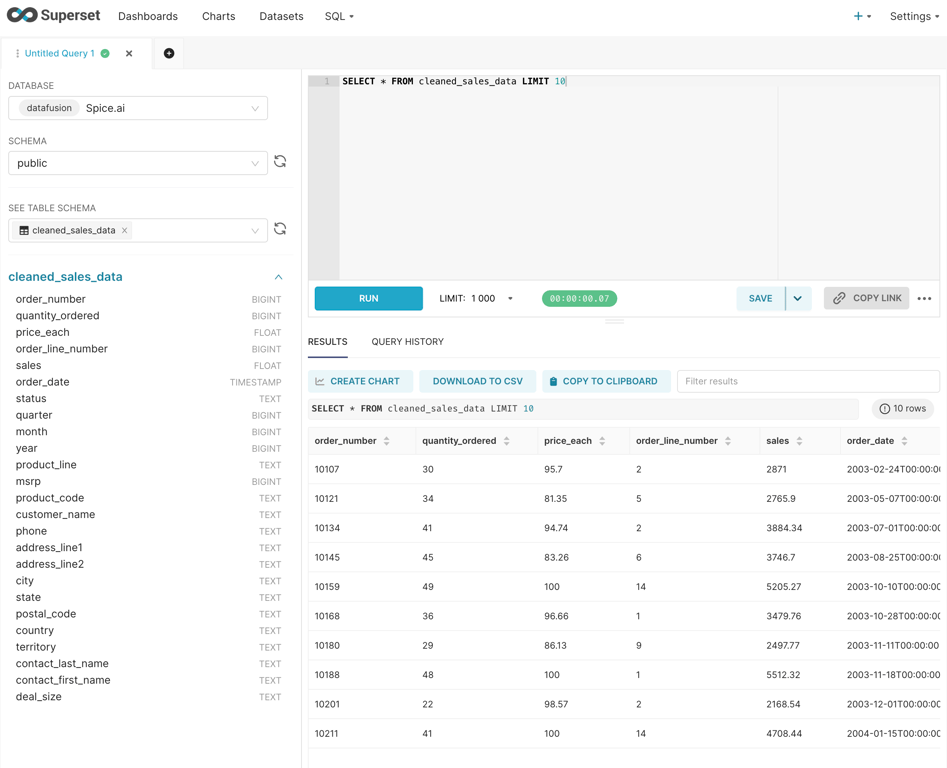Refresh the schema list
The image size is (947, 768).
pyautogui.click(x=280, y=162)
